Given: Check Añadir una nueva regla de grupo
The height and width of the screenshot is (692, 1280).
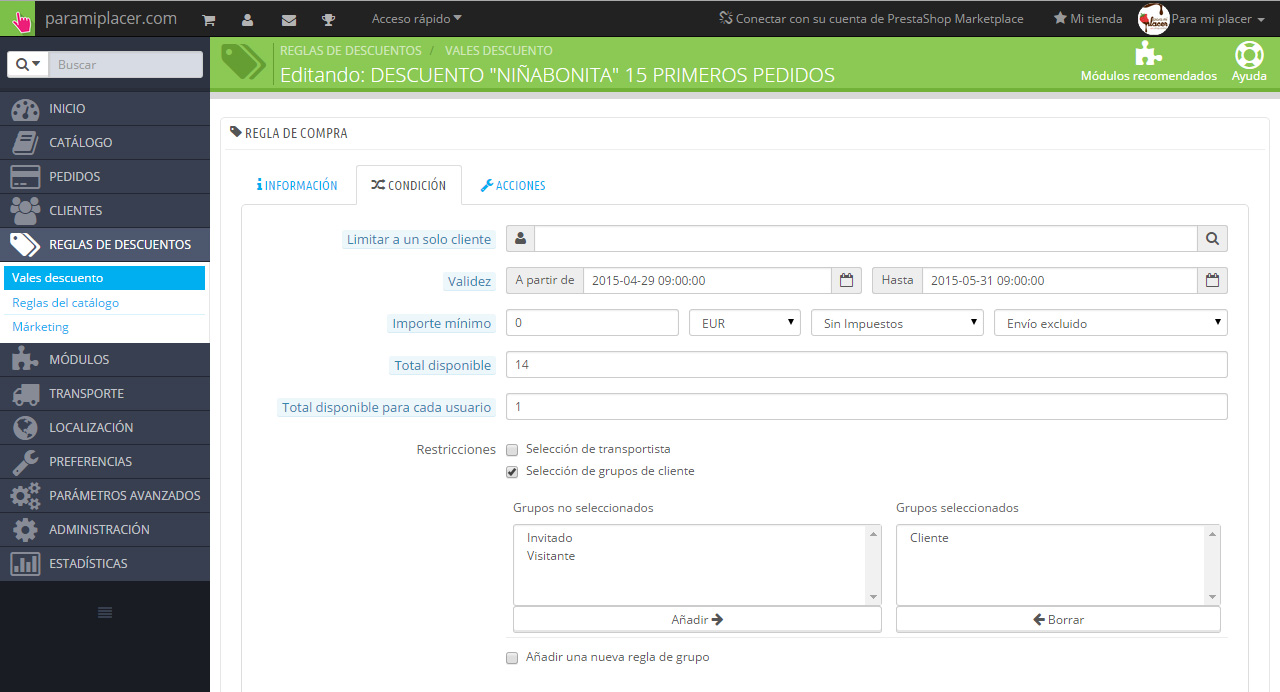Looking at the screenshot, I should [x=512, y=658].
